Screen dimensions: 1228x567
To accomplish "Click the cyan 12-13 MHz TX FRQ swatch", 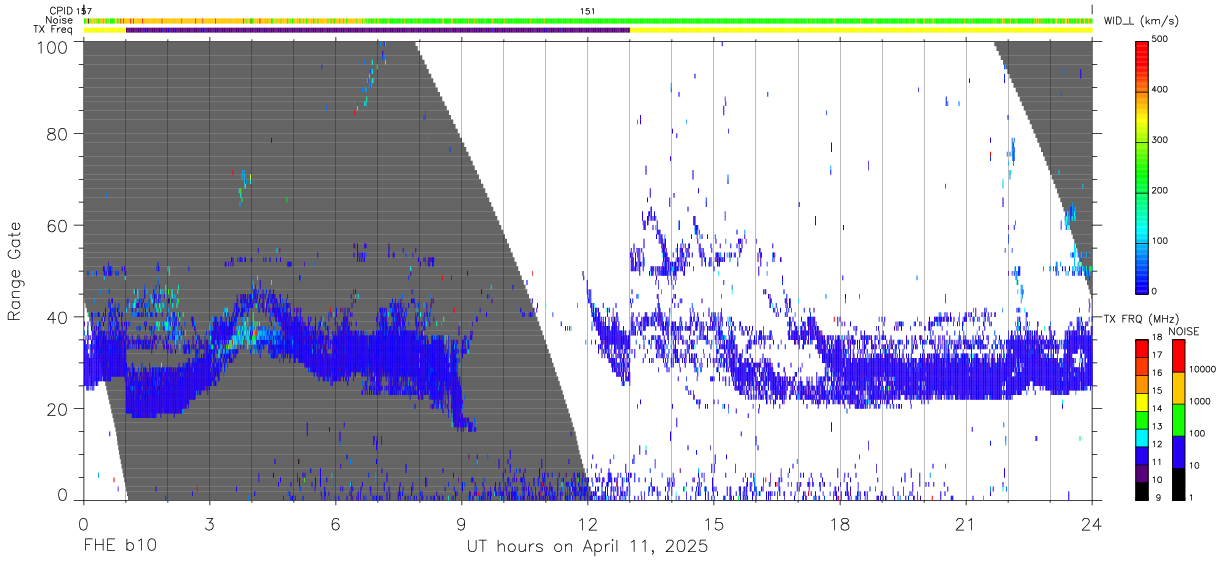I will [1142, 437].
